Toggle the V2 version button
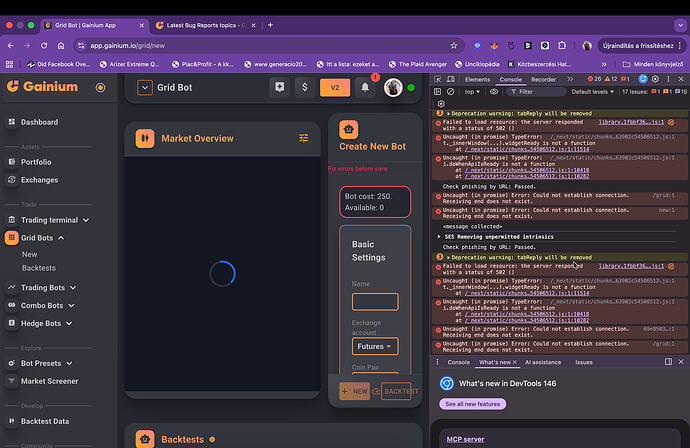This screenshot has width=690, height=448. [x=335, y=87]
